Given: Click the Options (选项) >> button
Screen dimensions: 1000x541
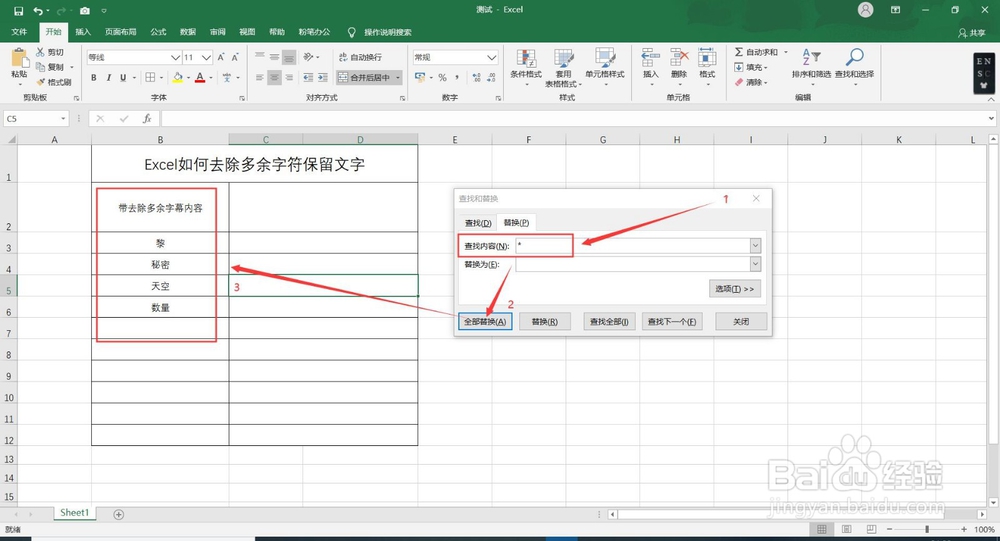Looking at the screenshot, I should pyautogui.click(x=735, y=289).
